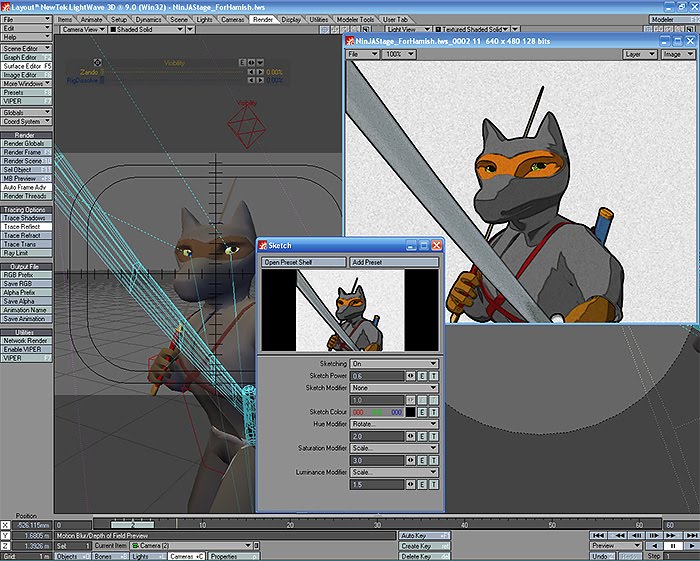Screen dimensions: 700x561
Task: Click the play reverse arrow button
Action: pyautogui.click(x=654, y=546)
